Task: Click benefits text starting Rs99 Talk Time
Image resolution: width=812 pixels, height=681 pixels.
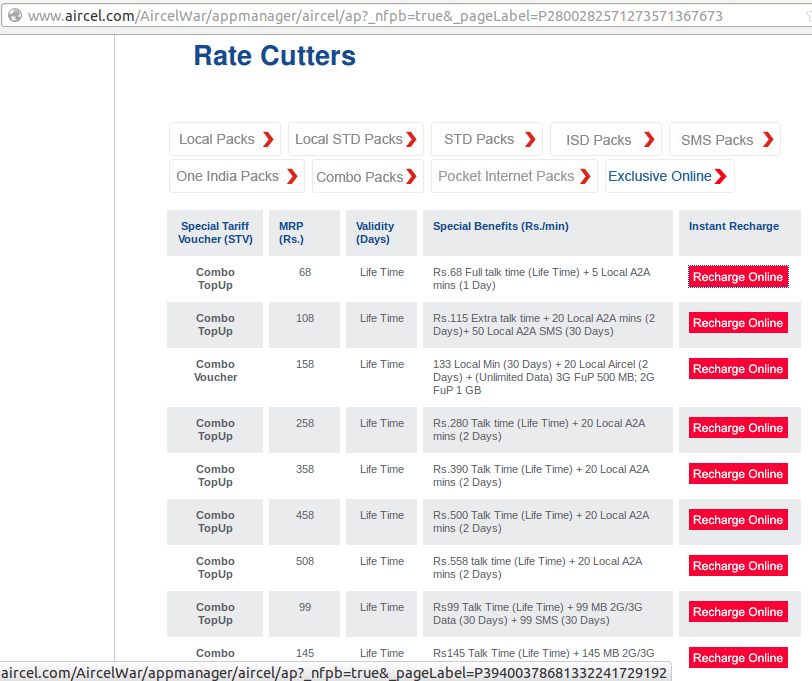Action: coord(538,614)
